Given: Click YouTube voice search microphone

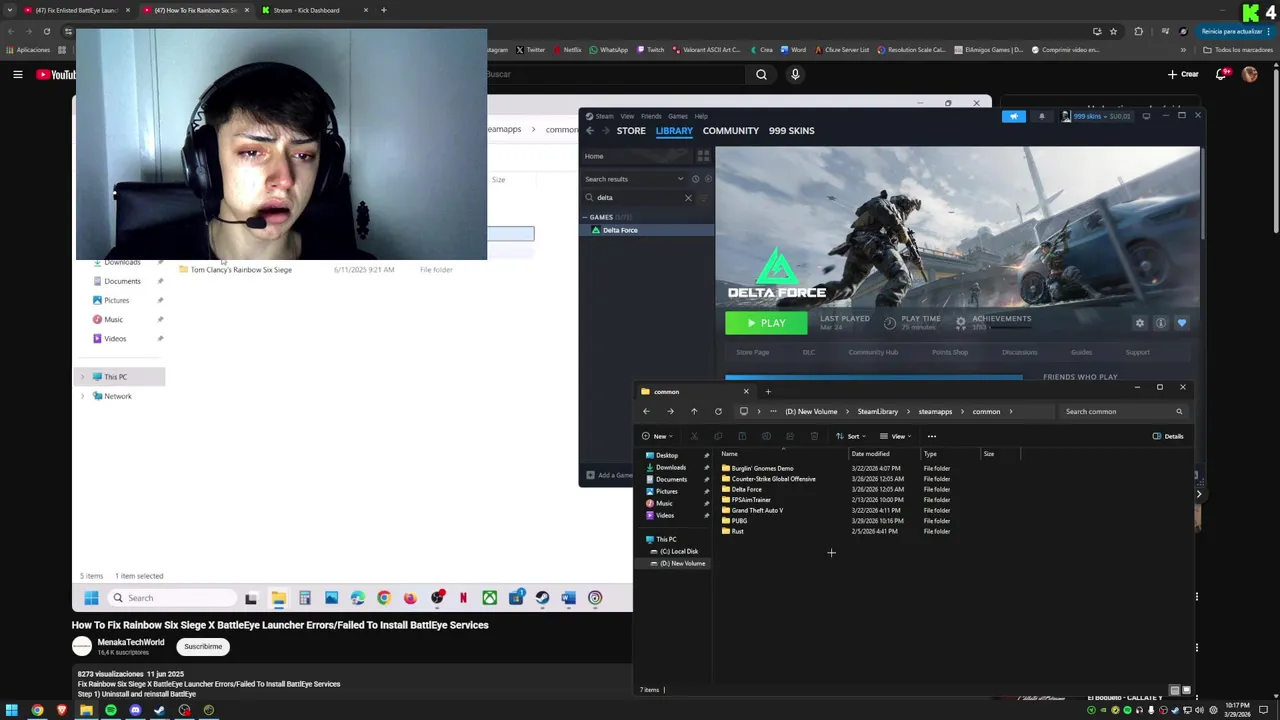Looking at the screenshot, I should [795, 74].
